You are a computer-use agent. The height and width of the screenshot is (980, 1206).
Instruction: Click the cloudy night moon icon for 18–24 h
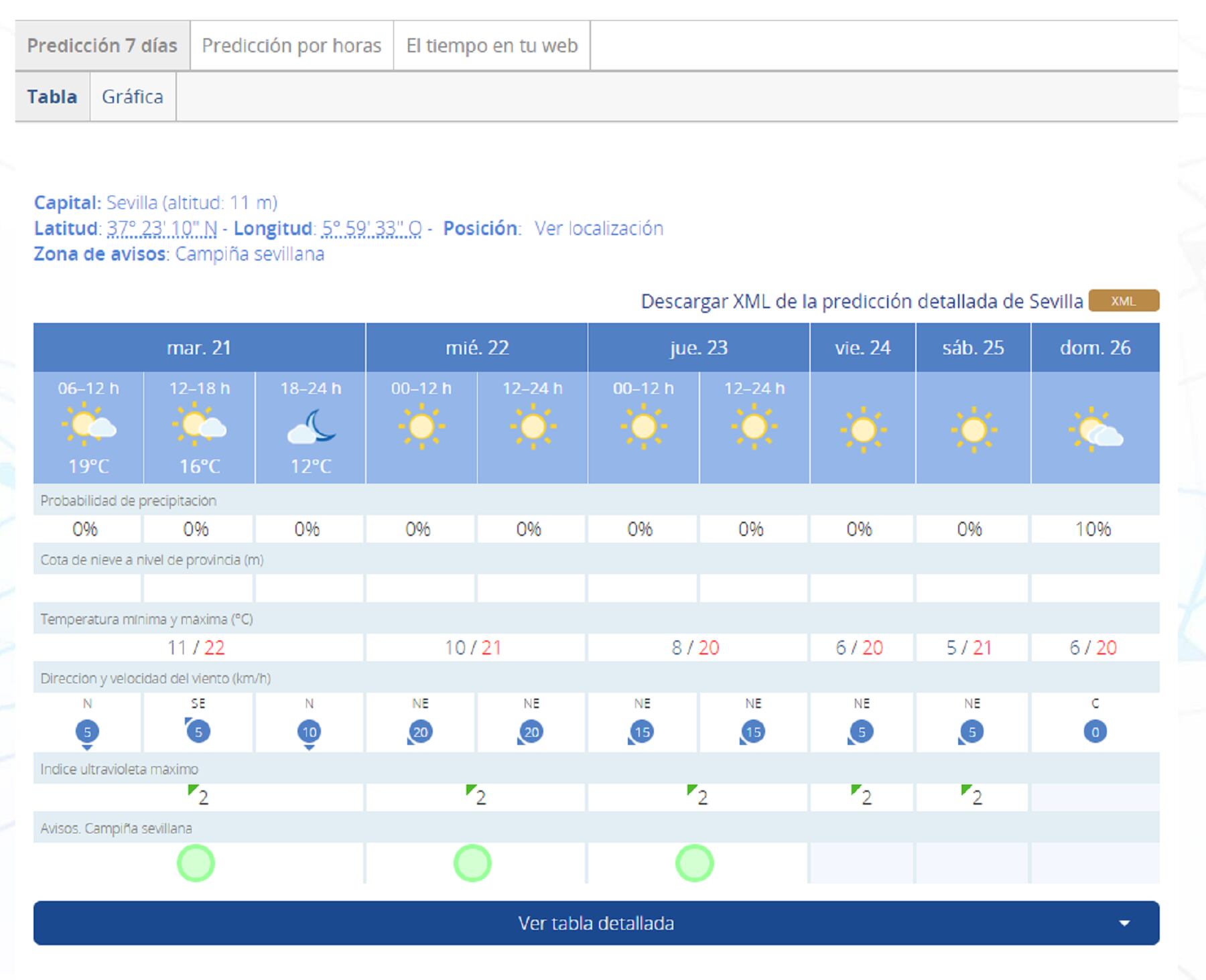[312, 427]
